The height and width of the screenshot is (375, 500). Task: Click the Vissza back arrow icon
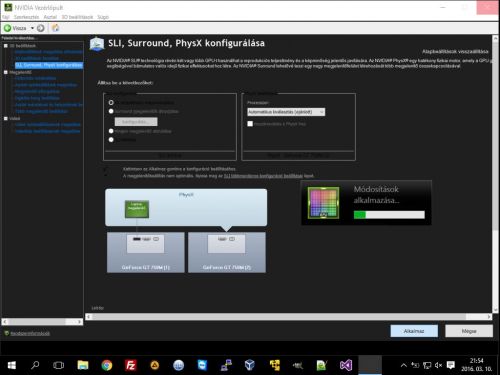click(x=7, y=28)
